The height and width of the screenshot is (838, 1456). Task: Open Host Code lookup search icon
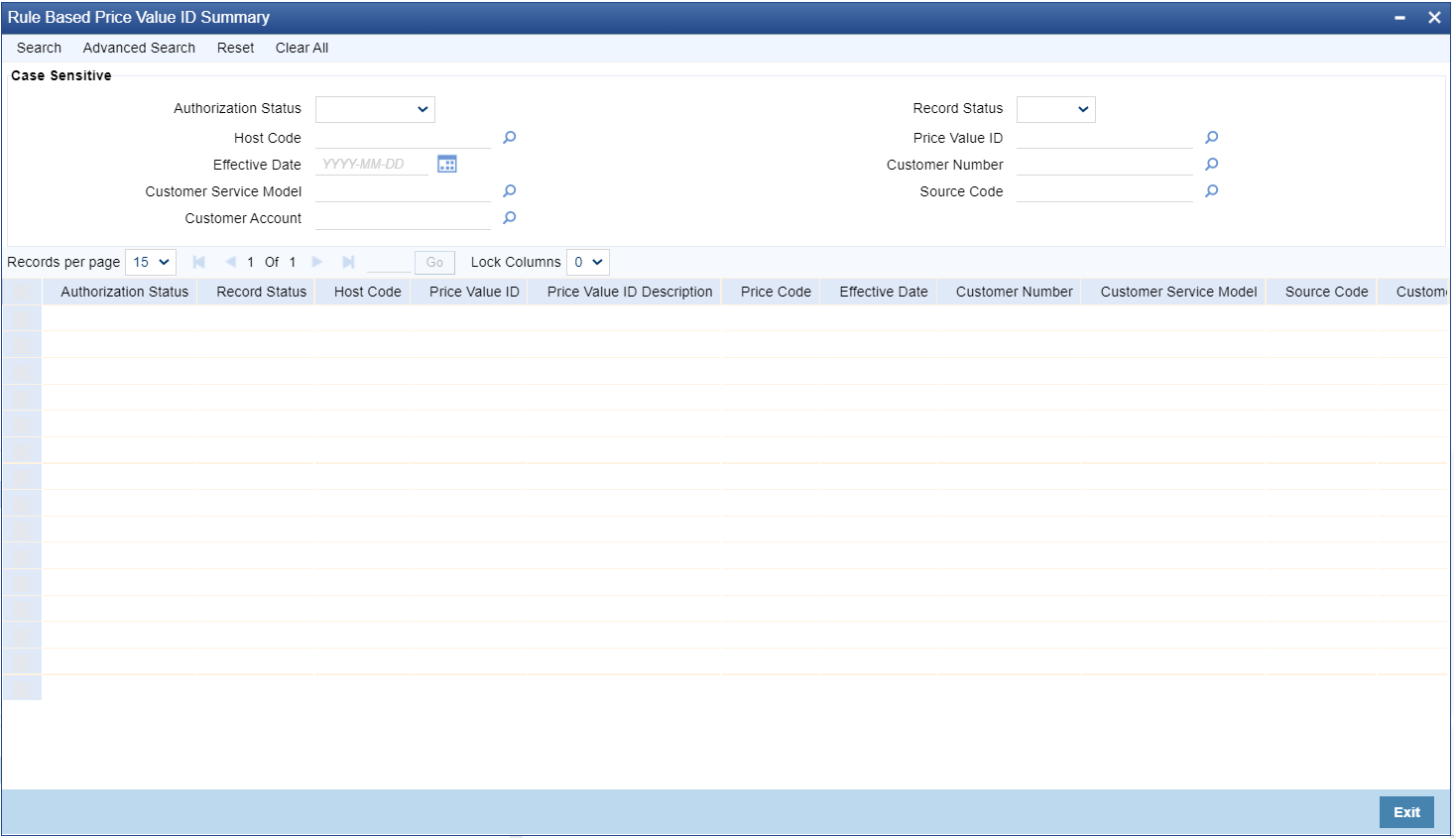click(509, 138)
